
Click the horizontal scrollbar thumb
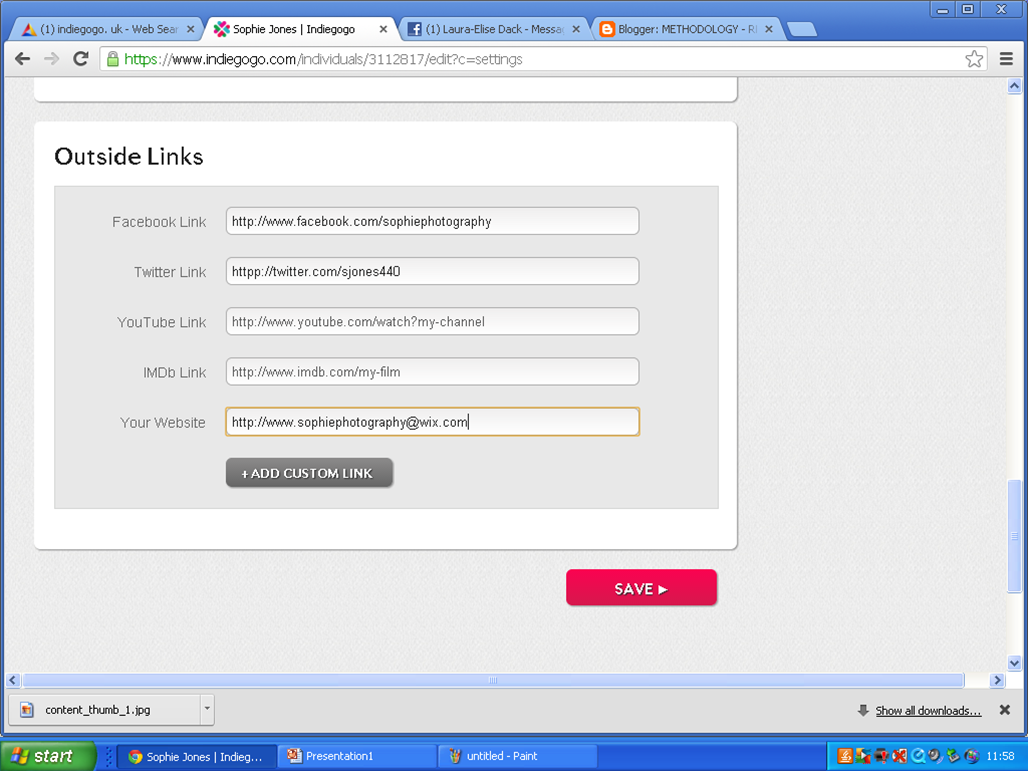coord(493,680)
